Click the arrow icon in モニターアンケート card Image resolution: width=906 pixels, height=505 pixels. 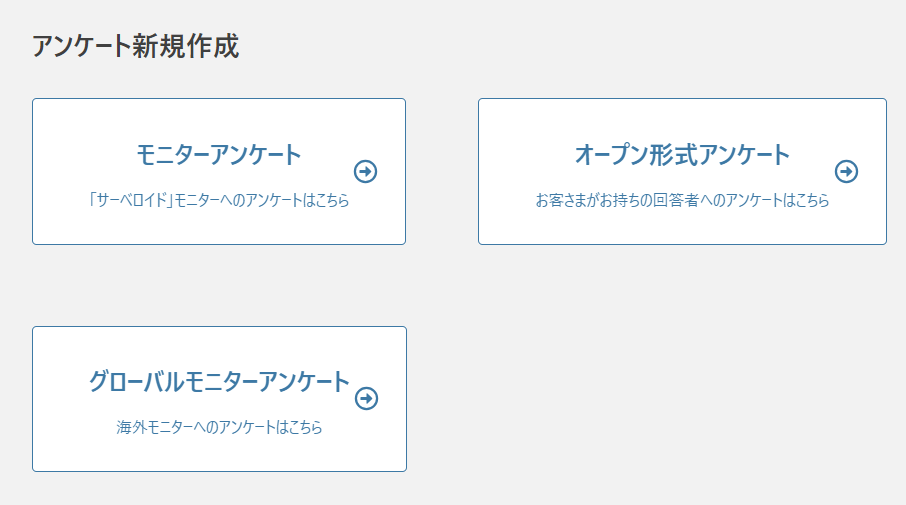pyautogui.click(x=365, y=171)
